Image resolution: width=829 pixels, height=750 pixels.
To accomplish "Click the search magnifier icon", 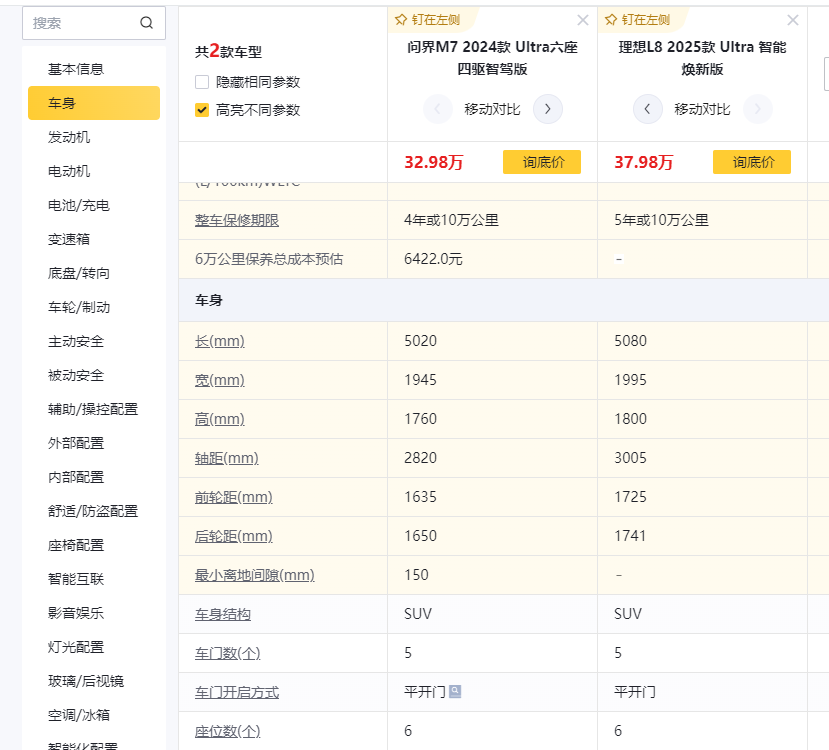I will [x=146, y=23].
